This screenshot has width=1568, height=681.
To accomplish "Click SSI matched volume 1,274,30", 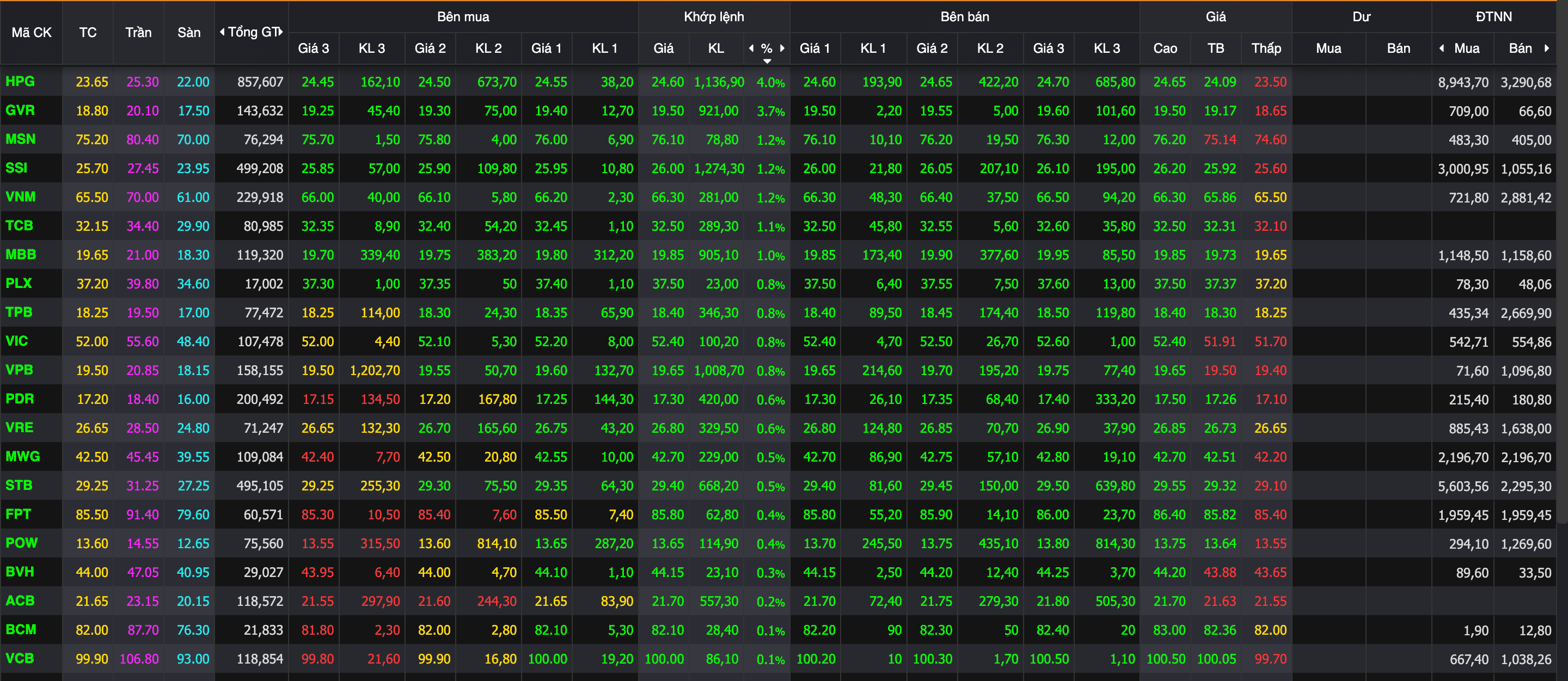I will tap(719, 169).
